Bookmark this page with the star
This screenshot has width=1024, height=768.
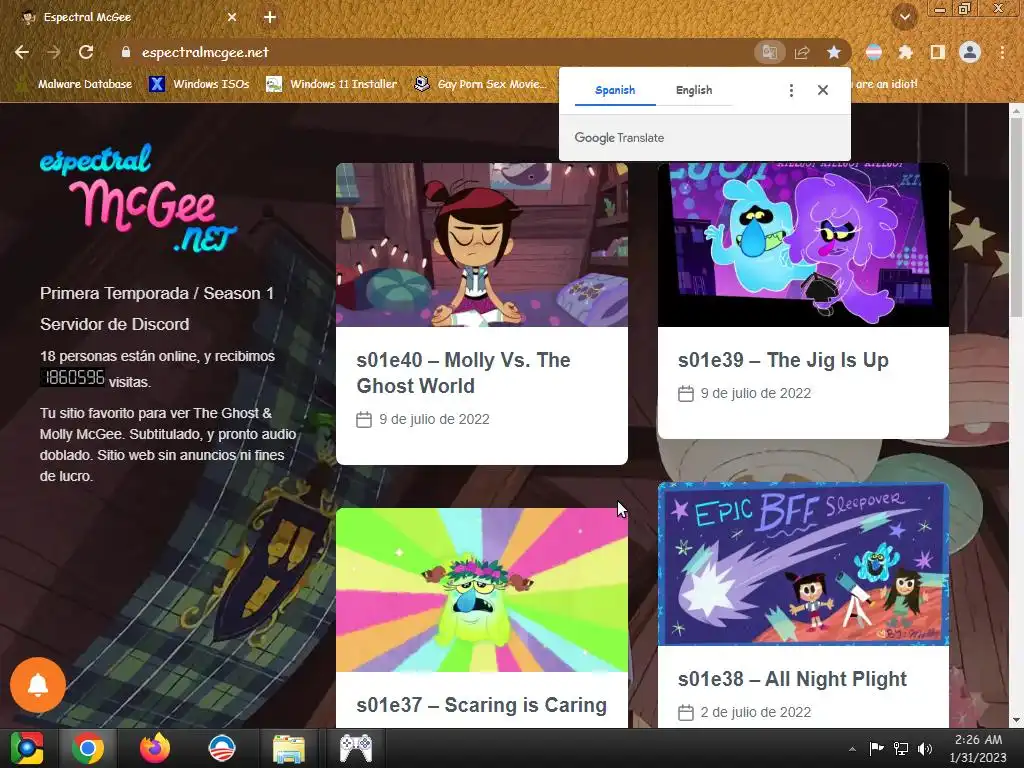[x=834, y=52]
